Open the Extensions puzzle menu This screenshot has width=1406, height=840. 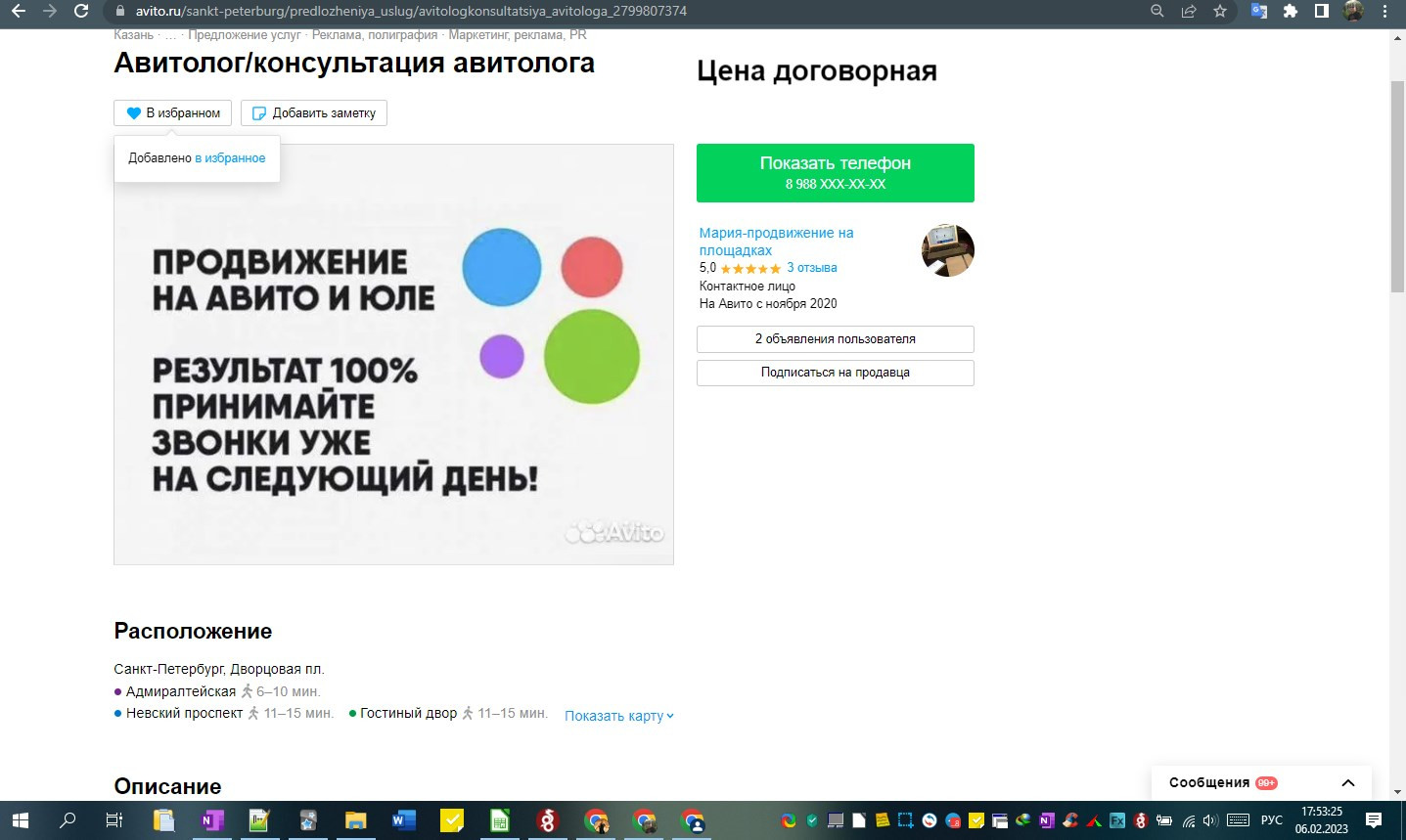point(1291,11)
